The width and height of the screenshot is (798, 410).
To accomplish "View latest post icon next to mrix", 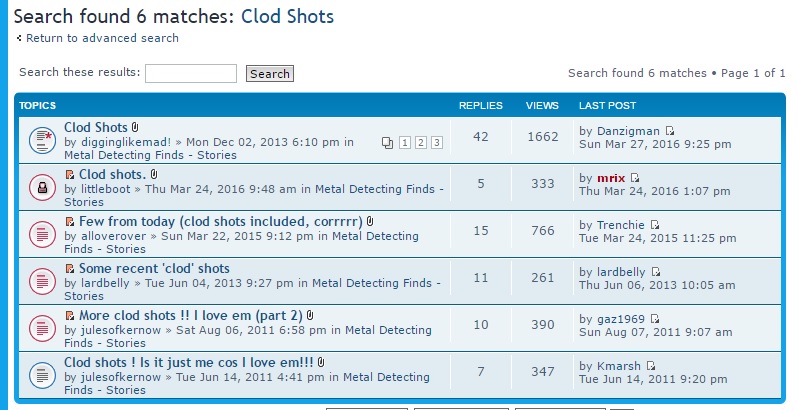I will pos(635,178).
